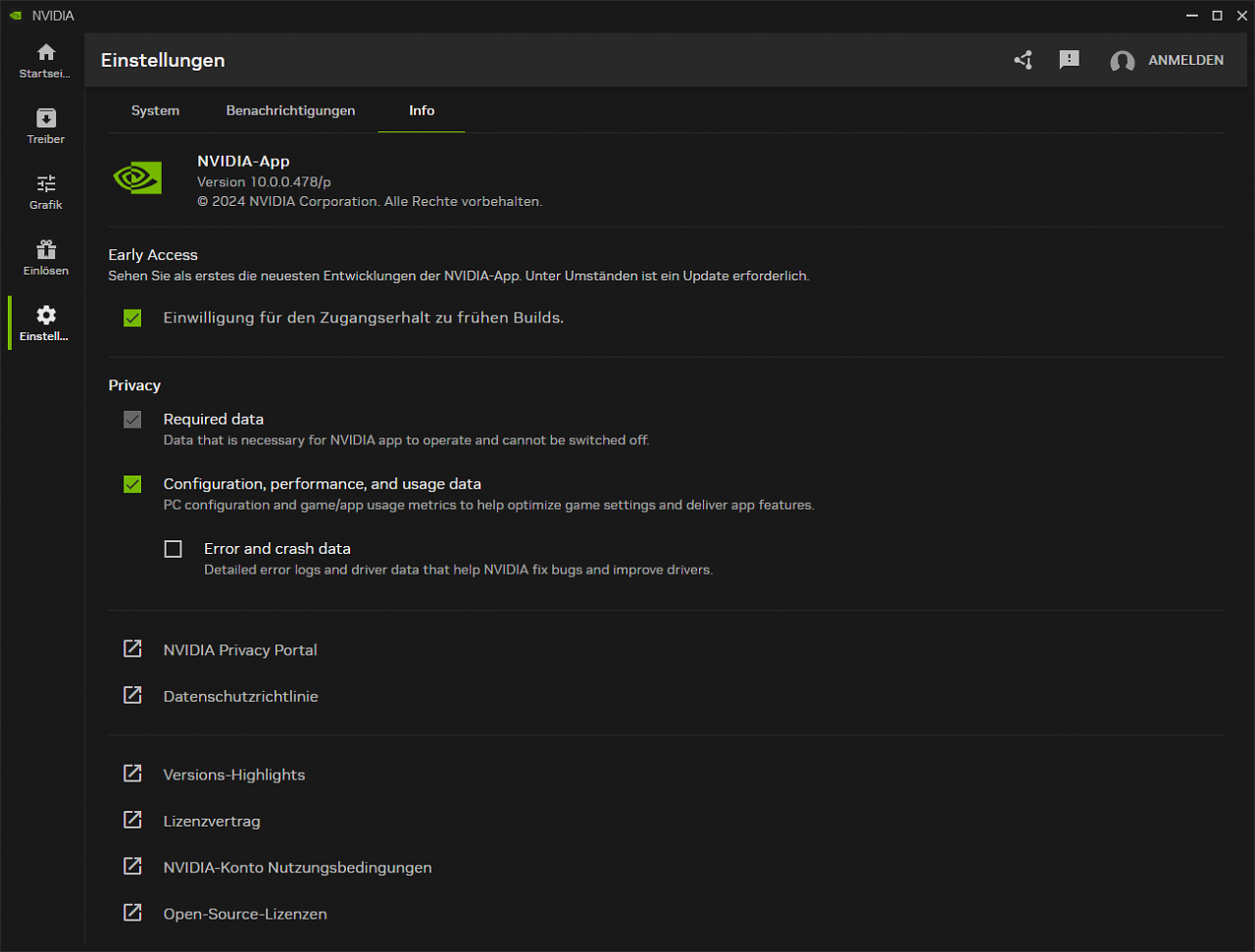Close the NVIDIA window
Viewport: 1255px width, 952px height.
pyautogui.click(x=1242, y=16)
